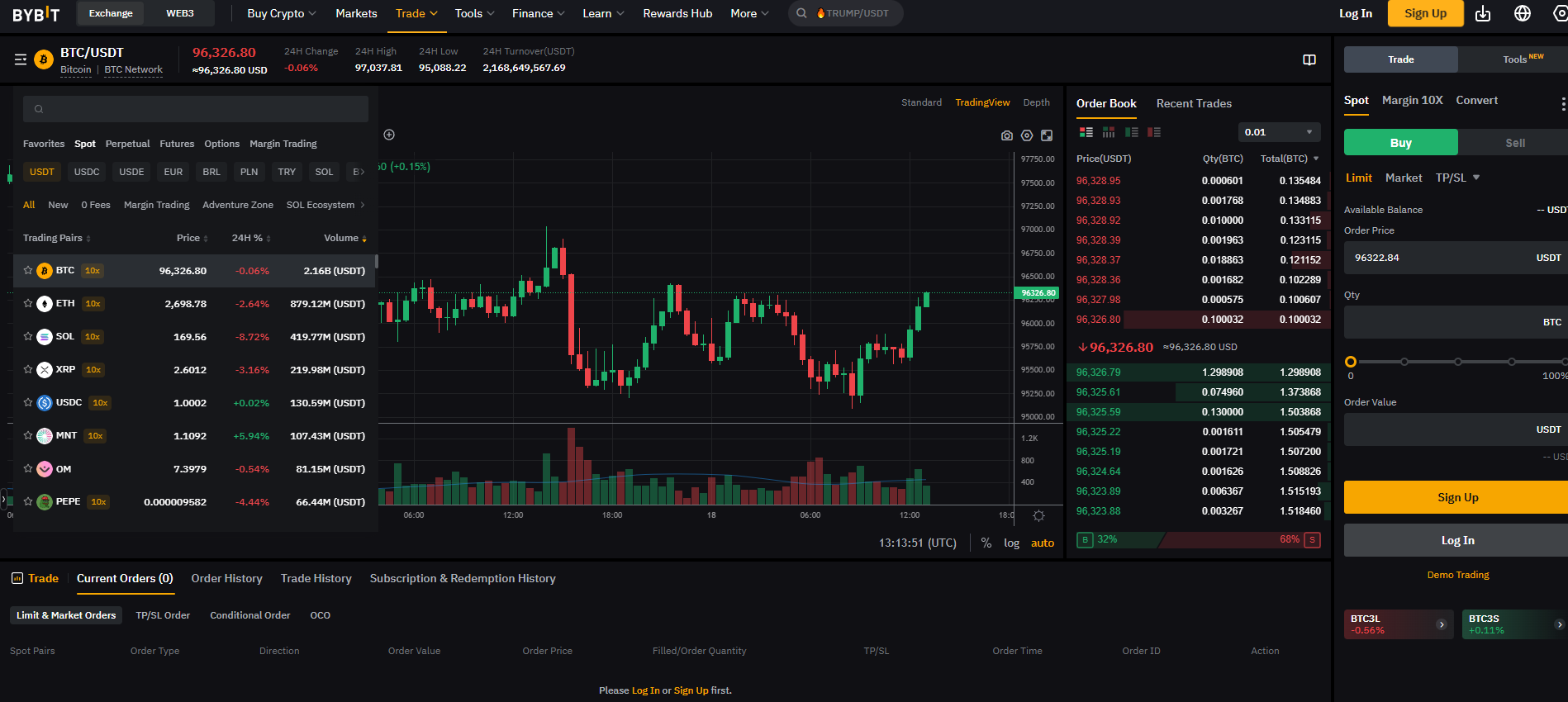This screenshot has height=702, width=1568.
Task: Toggle log scale on chart
Action: point(1011,543)
